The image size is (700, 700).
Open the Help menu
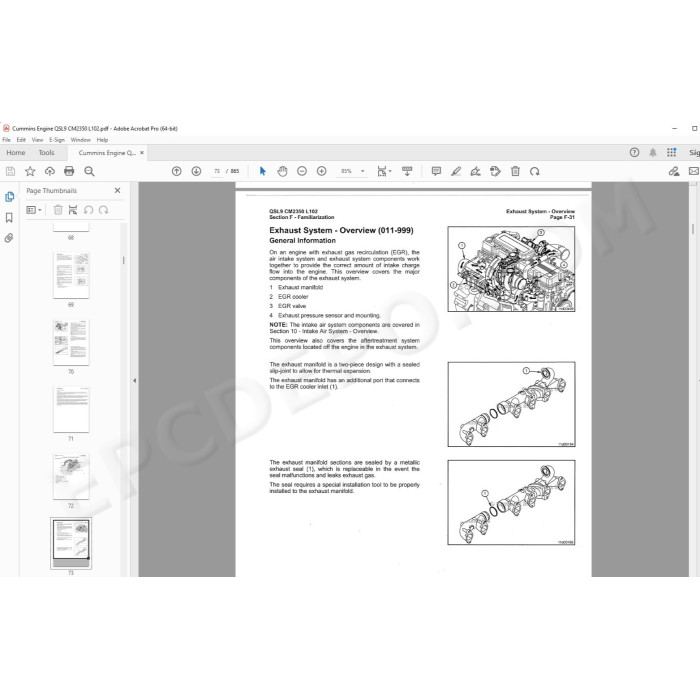[102, 140]
